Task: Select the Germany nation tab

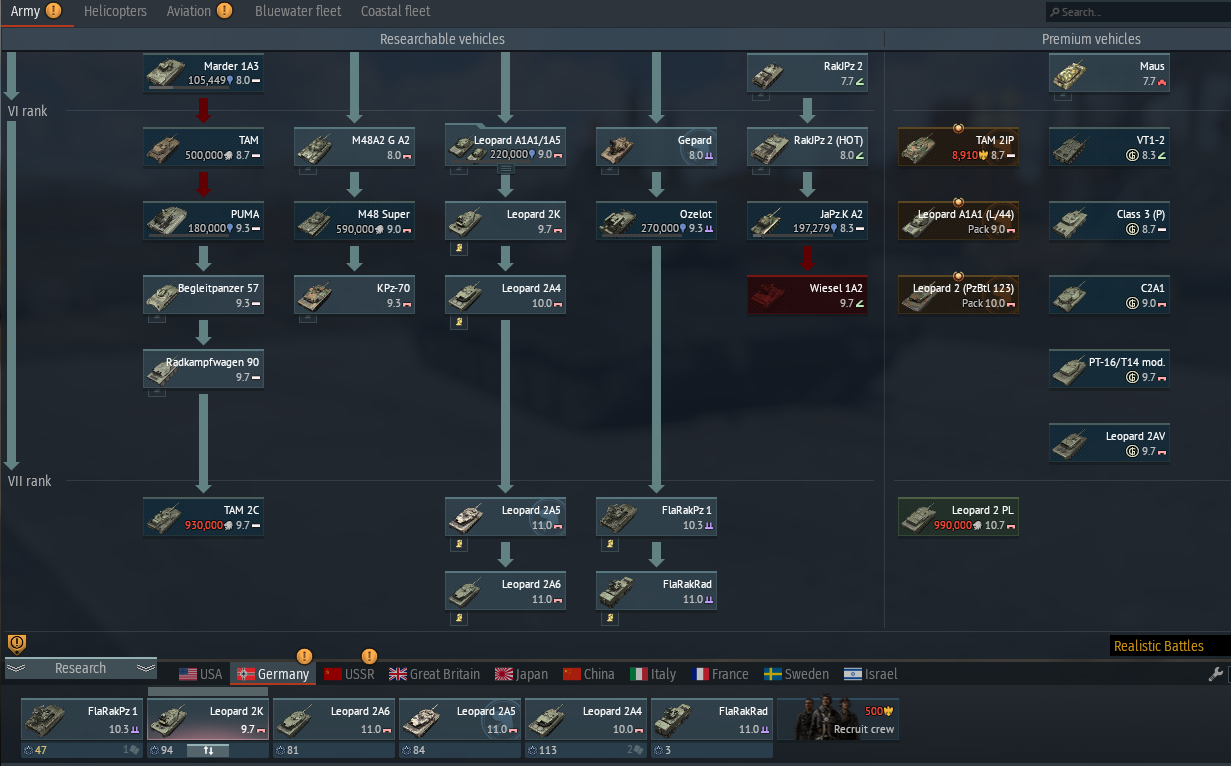Action: pyautogui.click(x=273, y=674)
